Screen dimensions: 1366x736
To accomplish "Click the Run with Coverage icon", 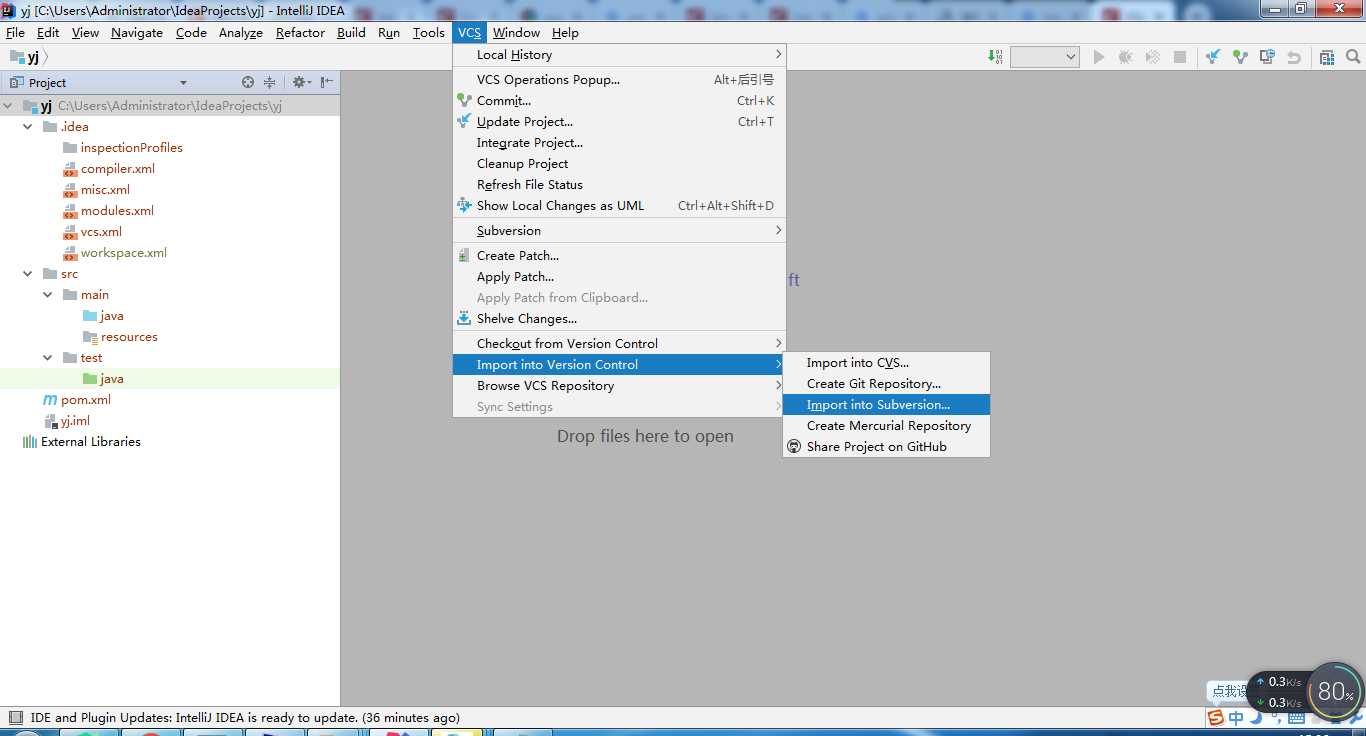I will coord(1153,57).
